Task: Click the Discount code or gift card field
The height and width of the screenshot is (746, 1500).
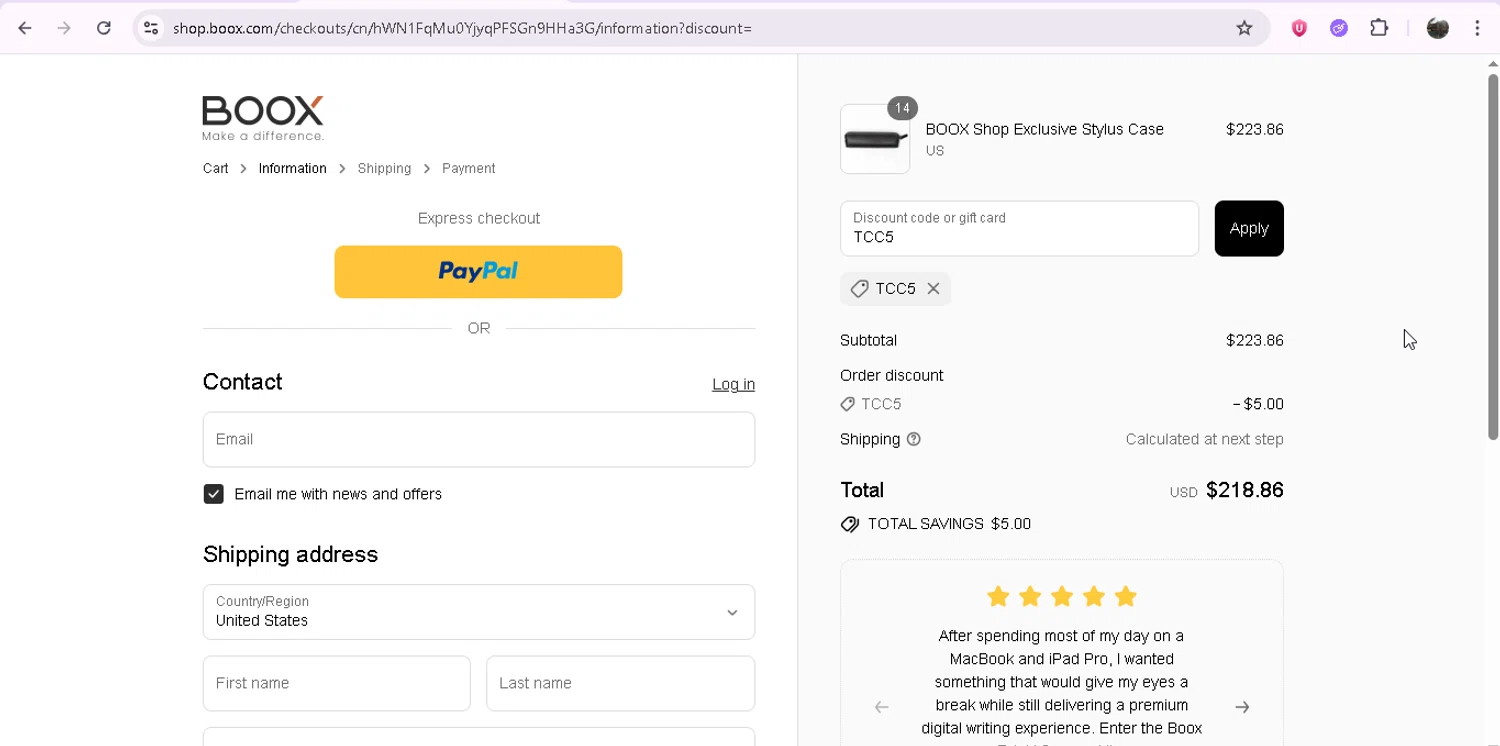Action: point(1019,229)
